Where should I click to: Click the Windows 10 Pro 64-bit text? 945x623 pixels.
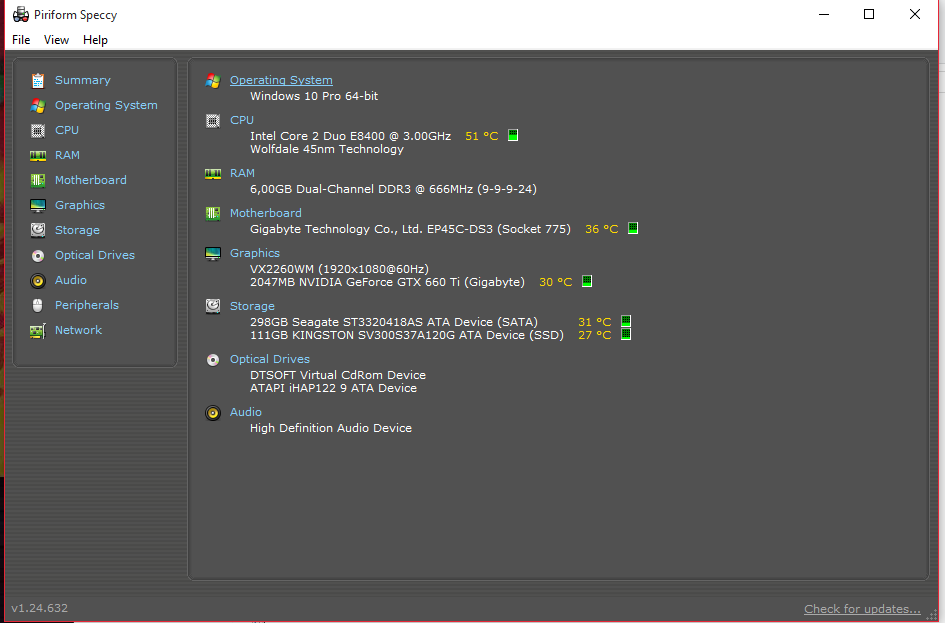(x=314, y=96)
